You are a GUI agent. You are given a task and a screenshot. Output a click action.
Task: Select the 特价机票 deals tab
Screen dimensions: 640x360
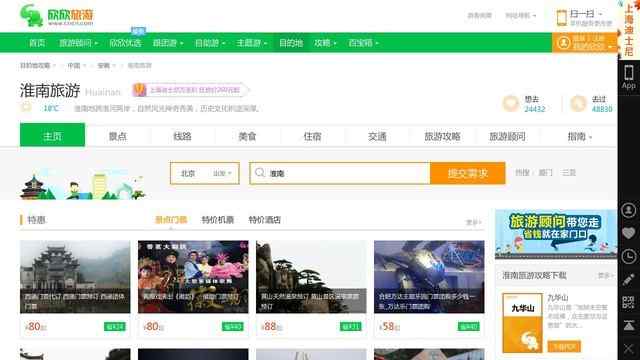pyautogui.click(x=218, y=220)
